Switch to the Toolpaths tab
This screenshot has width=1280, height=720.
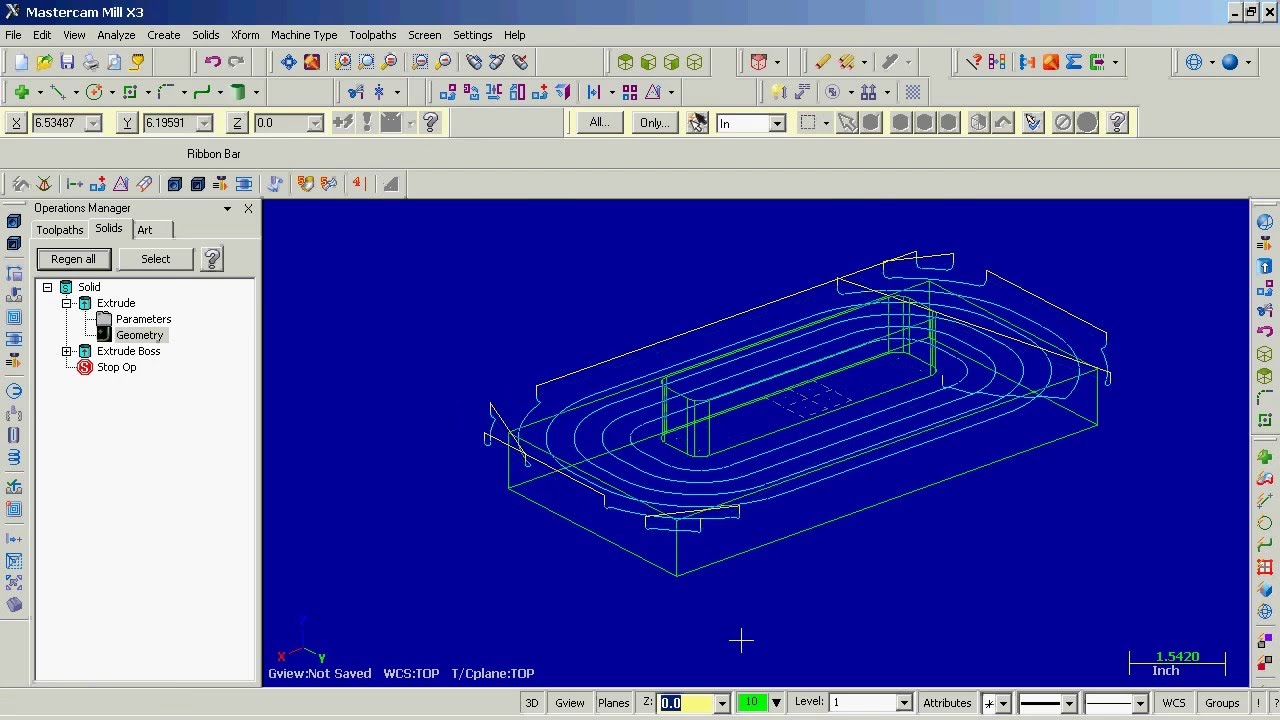coord(60,230)
